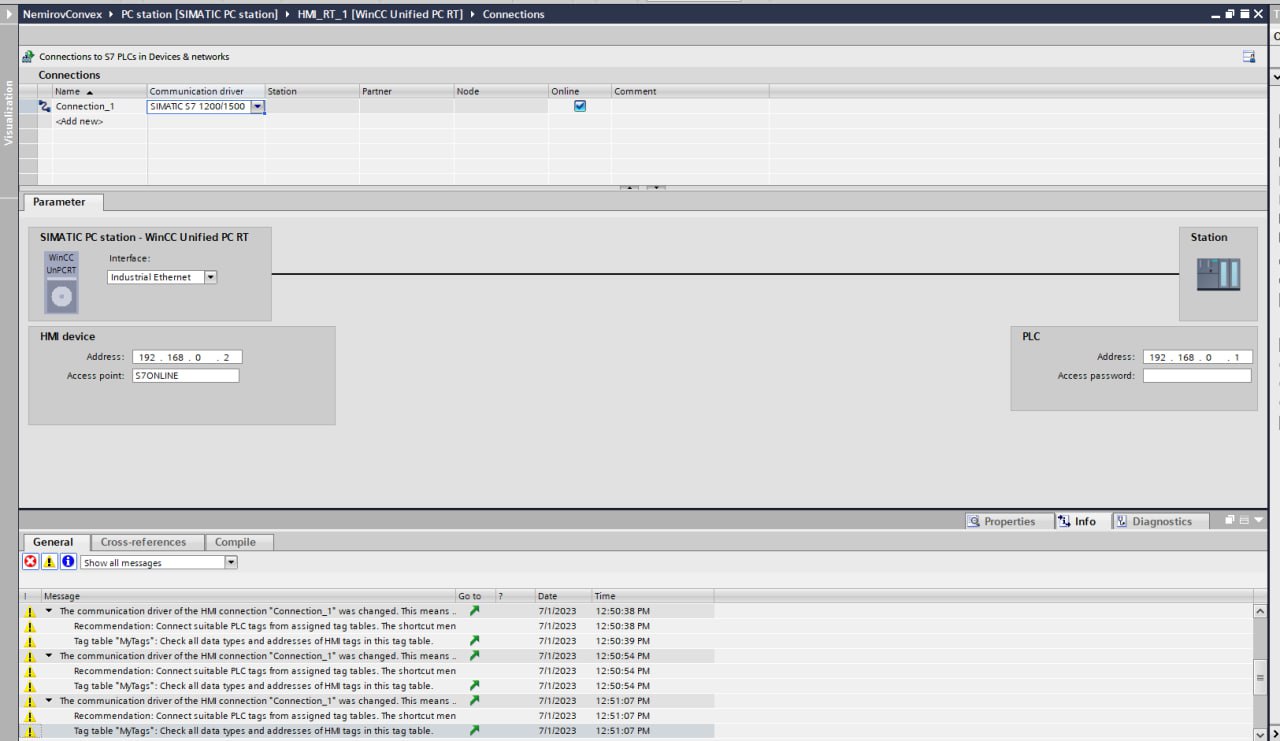
Task: Click Go to arrow for 12:50:54 MyTags tag table message
Action: click(x=474, y=686)
